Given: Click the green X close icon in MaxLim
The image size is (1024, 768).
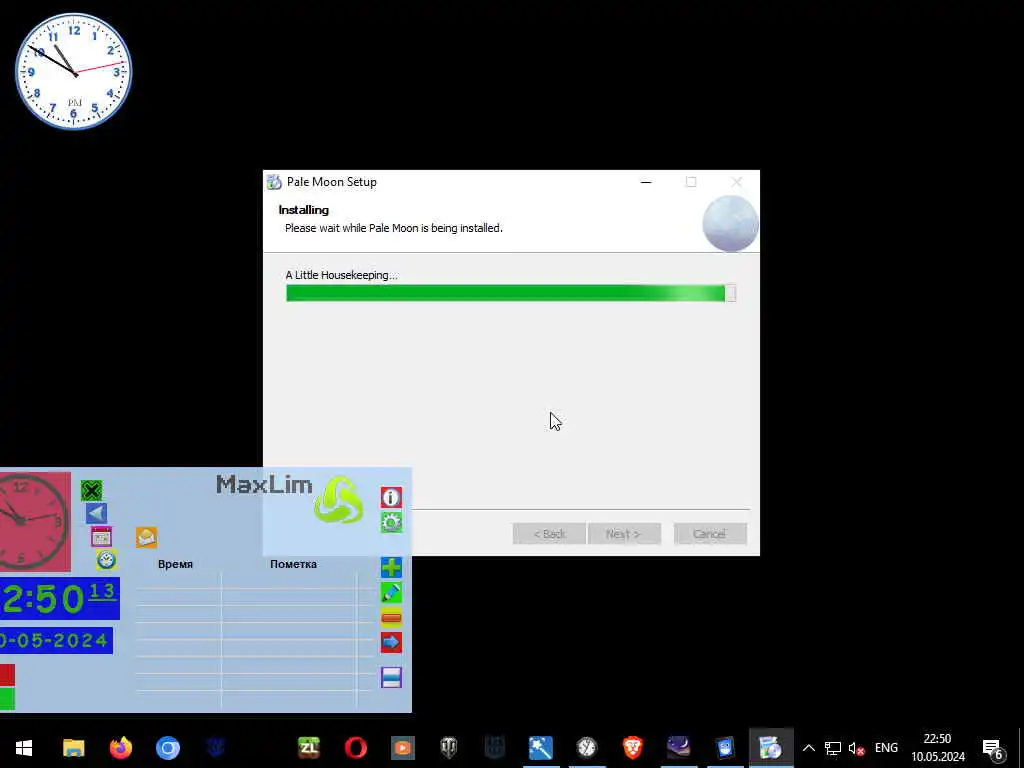Looking at the screenshot, I should pyautogui.click(x=91, y=490).
